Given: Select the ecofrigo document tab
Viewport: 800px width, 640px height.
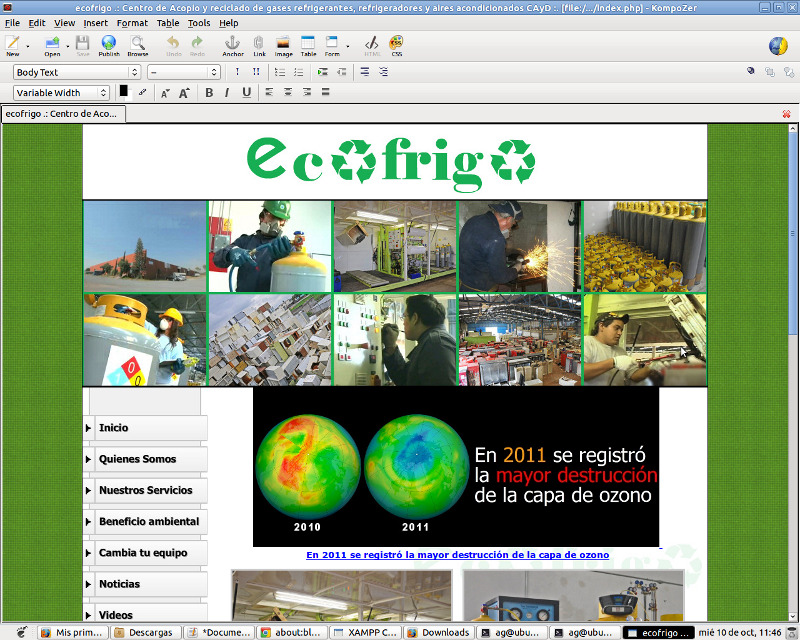Looking at the screenshot, I should tap(63, 114).
